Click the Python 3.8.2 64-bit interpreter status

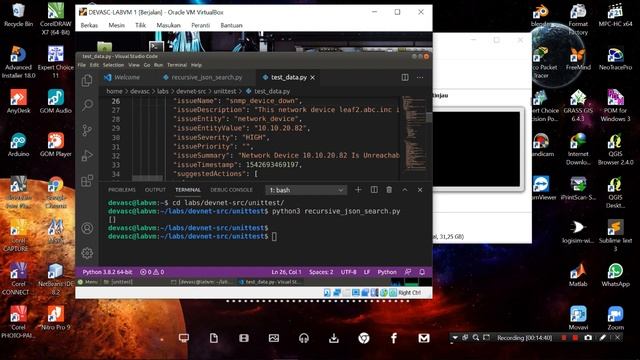pyautogui.click(x=107, y=272)
